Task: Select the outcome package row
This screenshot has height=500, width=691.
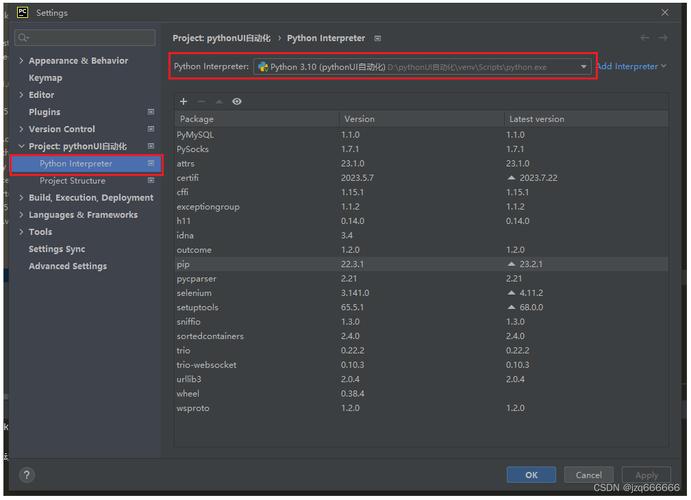Action: click(x=421, y=250)
